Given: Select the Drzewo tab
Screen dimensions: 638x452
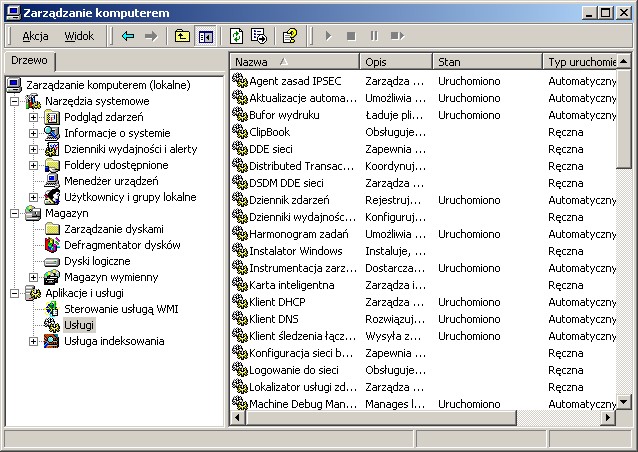Looking at the screenshot, I should 29,60.
